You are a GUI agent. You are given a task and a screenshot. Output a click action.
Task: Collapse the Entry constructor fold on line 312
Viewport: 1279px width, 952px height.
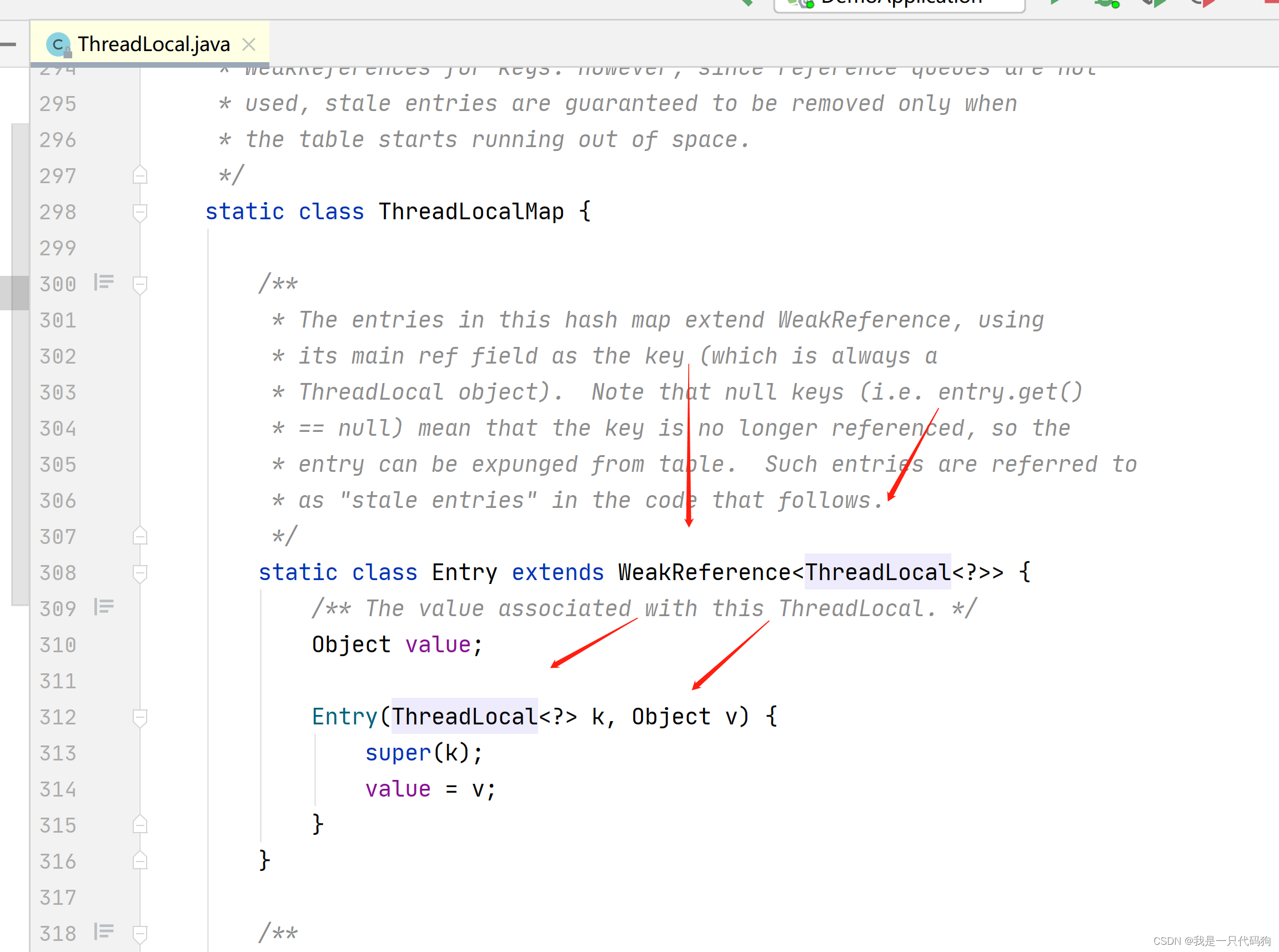tap(140, 717)
